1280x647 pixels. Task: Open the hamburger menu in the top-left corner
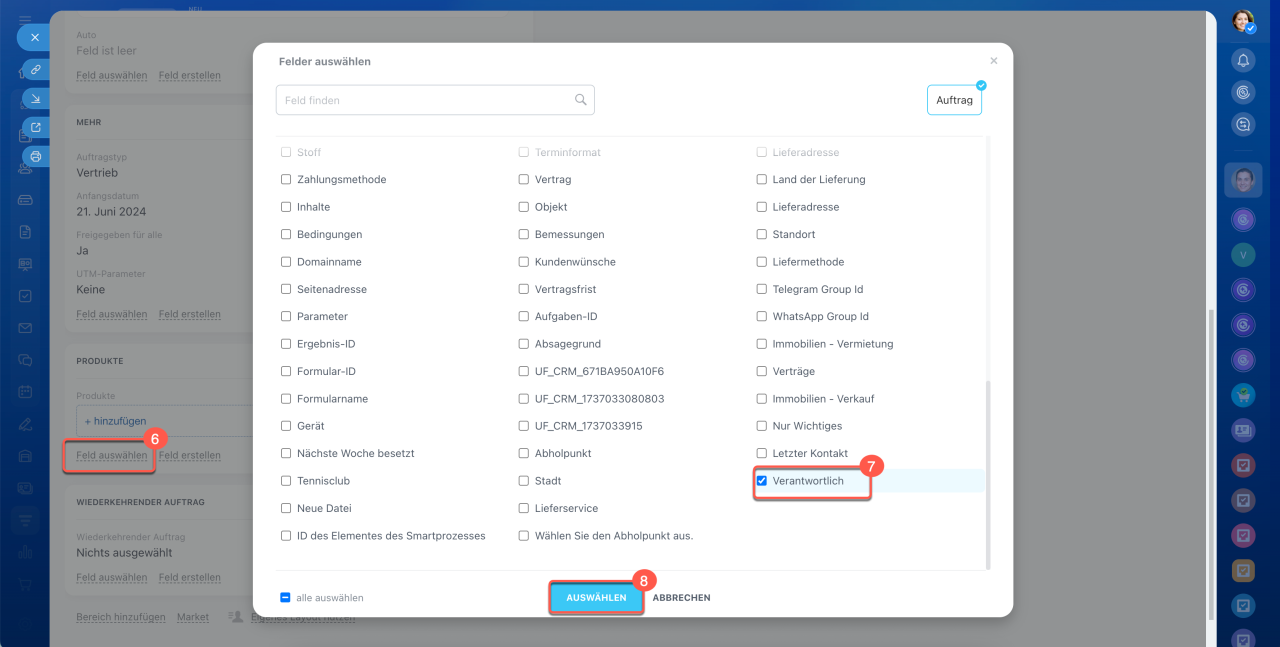(x=25, y=19)
